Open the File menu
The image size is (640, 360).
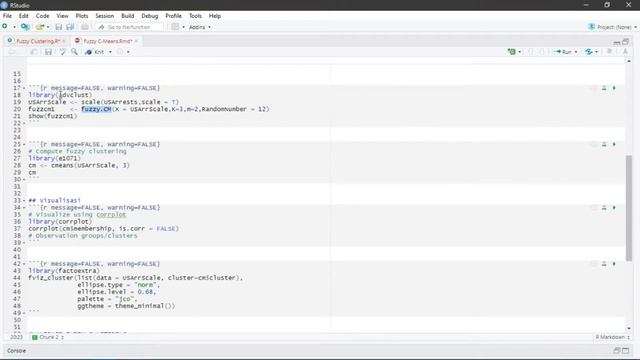tap(7, 16)
